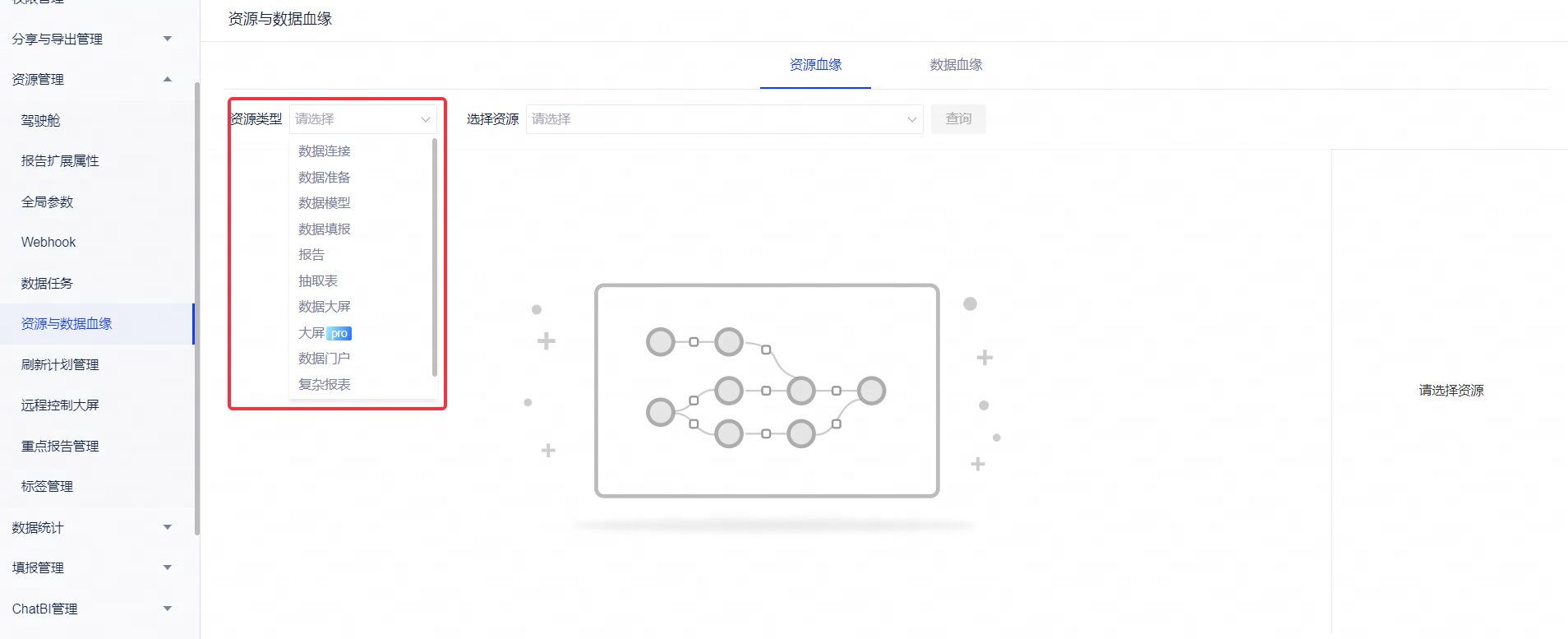The width and height of the screenshot is (1568, 639).
Task: Pick 复杂报表 in the dropdown list
Action: [x=325, y=385]
